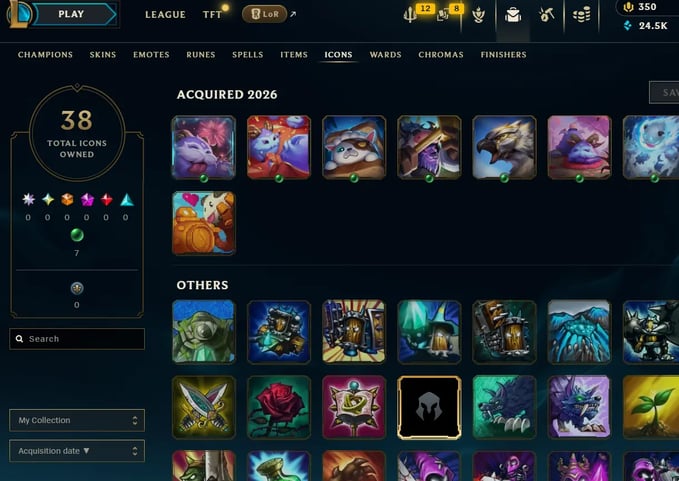Viewport: 679px width, 481px height.
Task: Switch to the Chromas tab
Action: pos(441,55)
